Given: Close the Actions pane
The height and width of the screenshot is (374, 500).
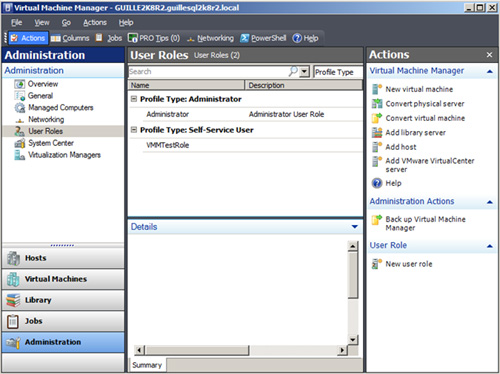Looking at the screenshot, I should pos(489,55).
